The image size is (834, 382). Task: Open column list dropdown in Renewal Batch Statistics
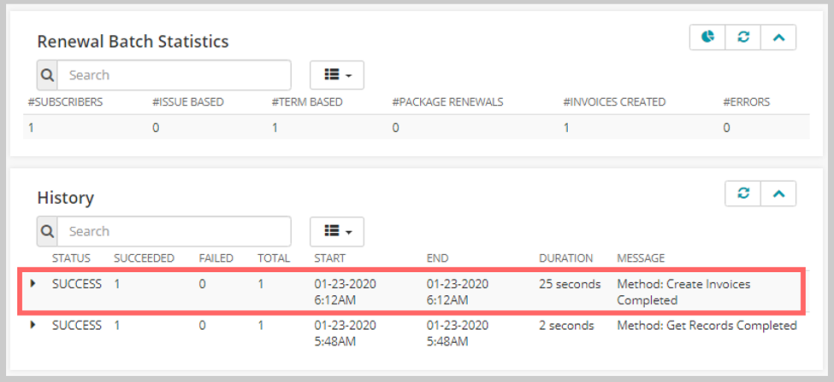tap(337, 75)
